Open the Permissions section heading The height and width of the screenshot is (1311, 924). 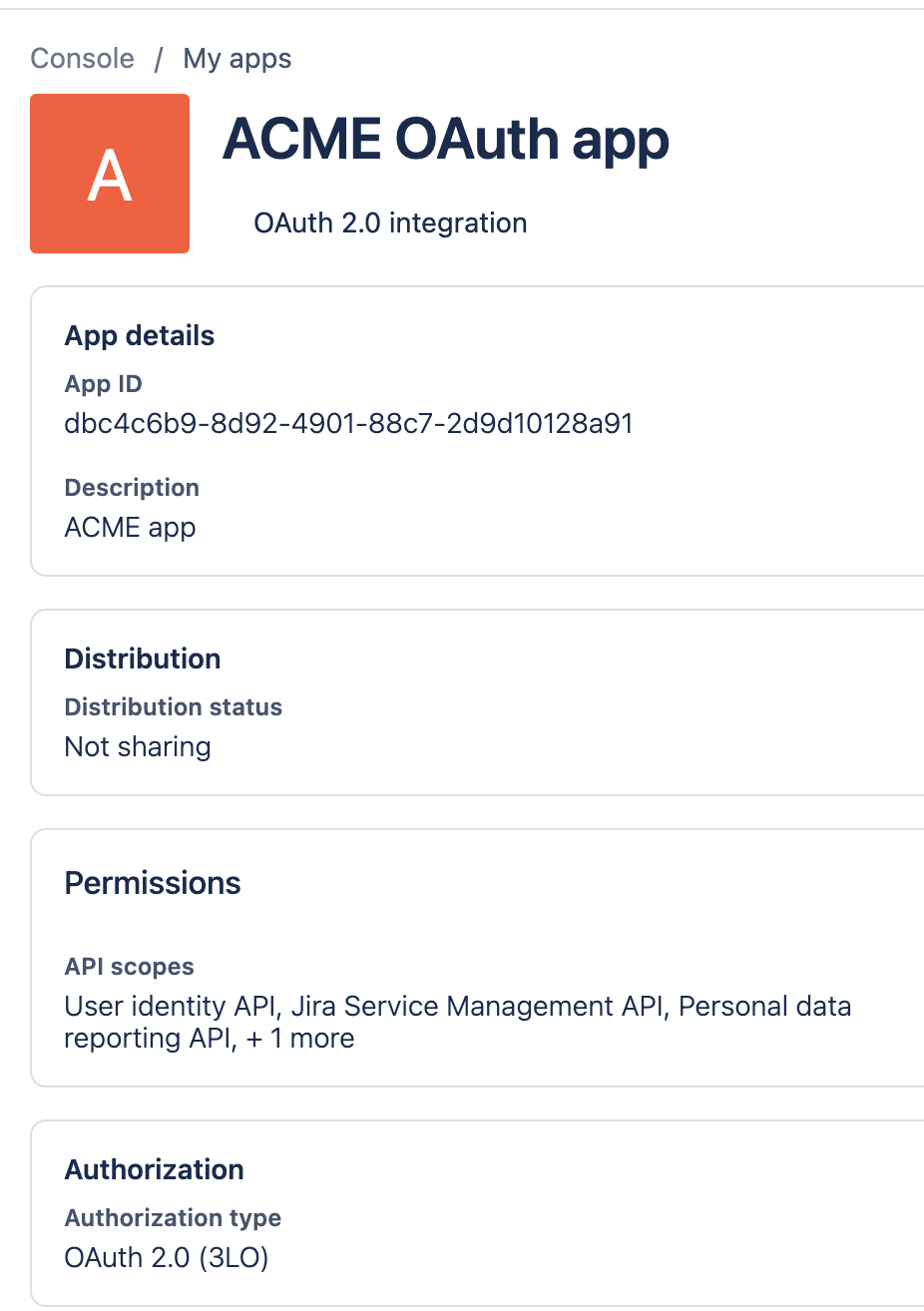153,883
